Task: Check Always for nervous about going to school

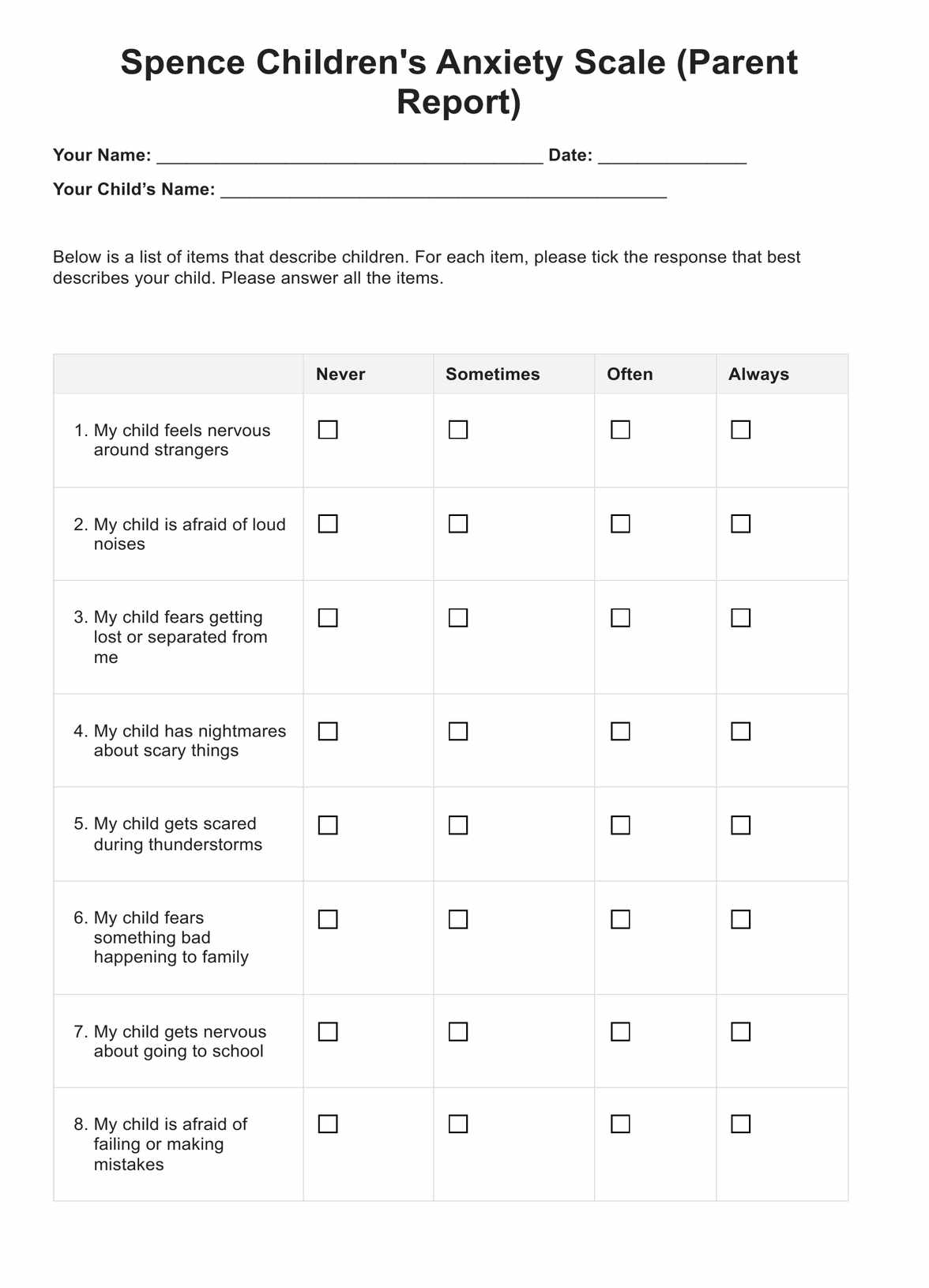Action: click(741, 1032)
